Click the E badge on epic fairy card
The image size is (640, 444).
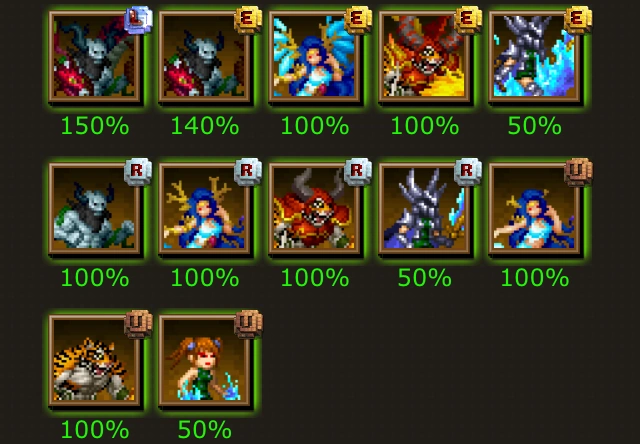coord(358,20)
